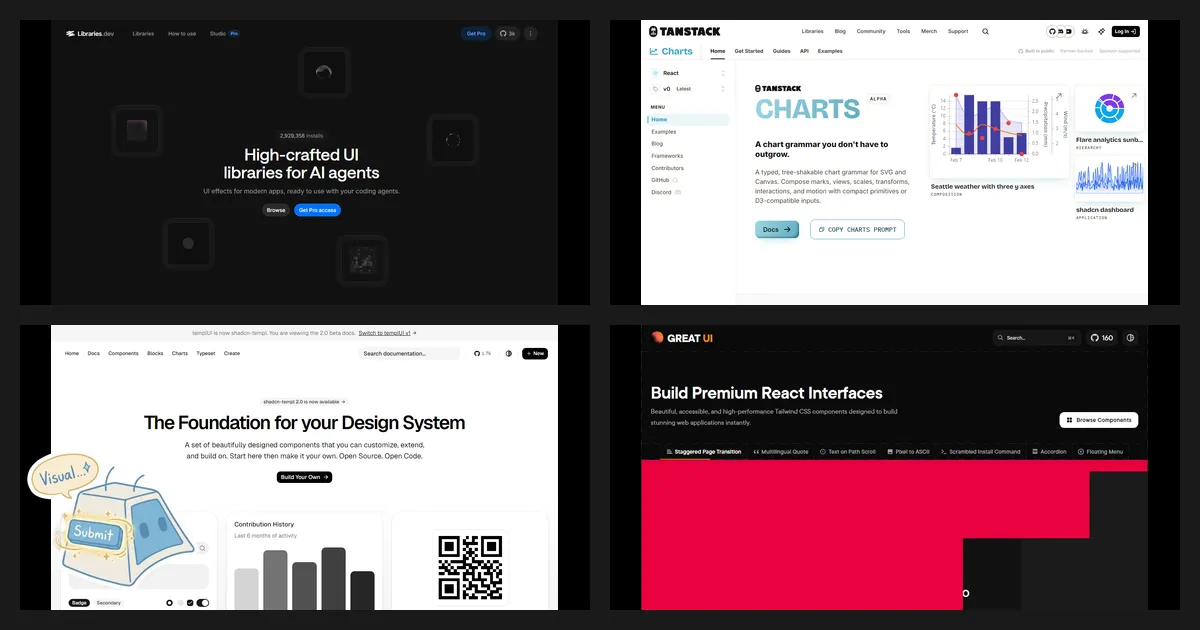The image size is (1200, 630).
Task: Click the Browse button on Libraries.dev
Action: pyautogui.click(x=276, y=210)
